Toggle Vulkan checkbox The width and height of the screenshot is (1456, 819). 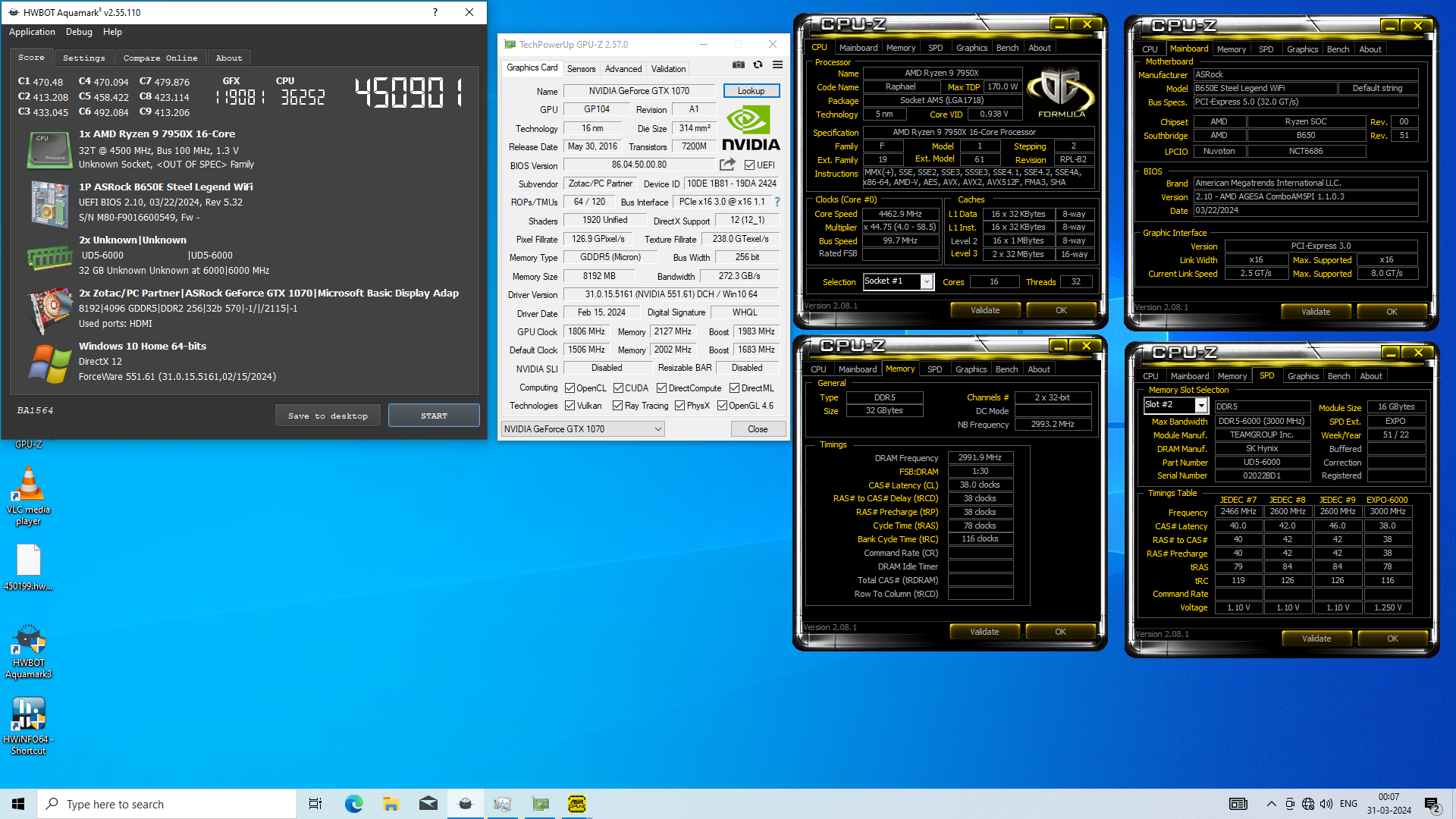(x=570, y=406)
